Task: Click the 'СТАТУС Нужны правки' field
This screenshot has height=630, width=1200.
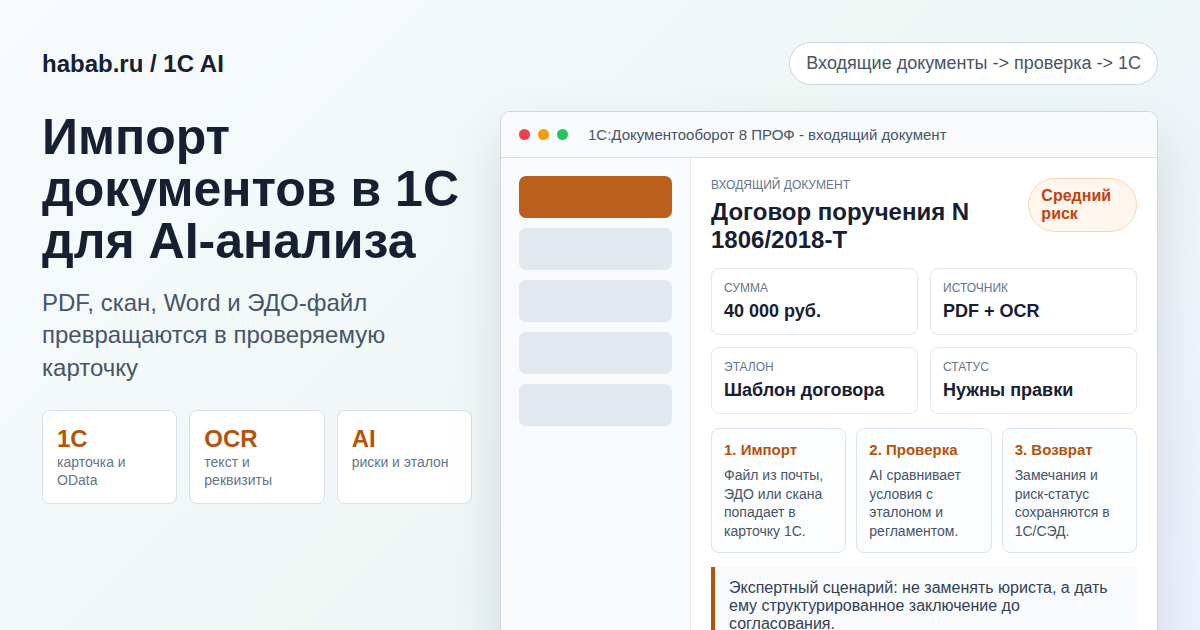Action: point(1033,380)
